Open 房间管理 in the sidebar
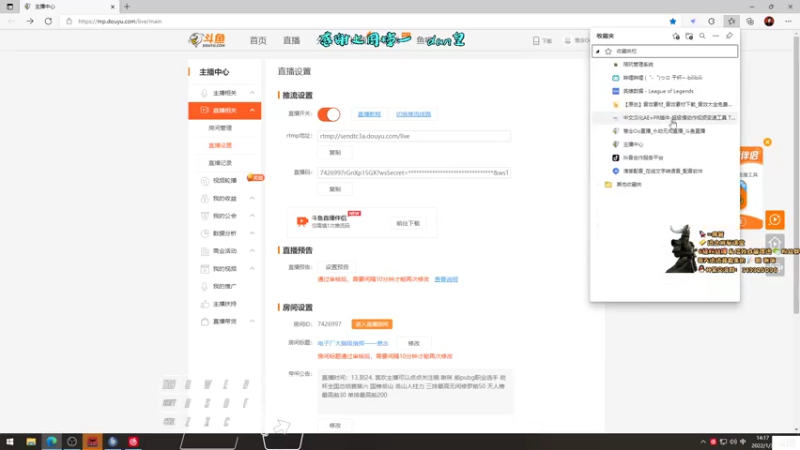The image size is (800, 450). (x=220, y=128)
